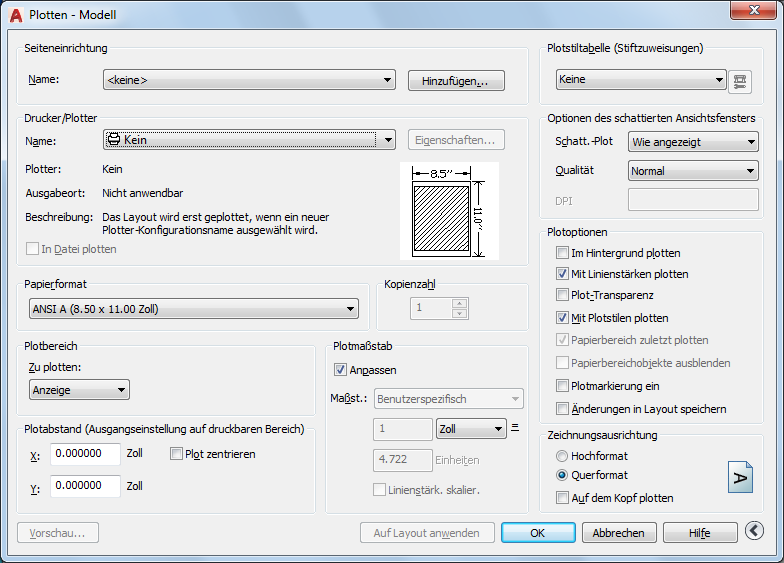
Task: Open the Schatt.-Plot dropdown
Action: [x=693, y=142]
